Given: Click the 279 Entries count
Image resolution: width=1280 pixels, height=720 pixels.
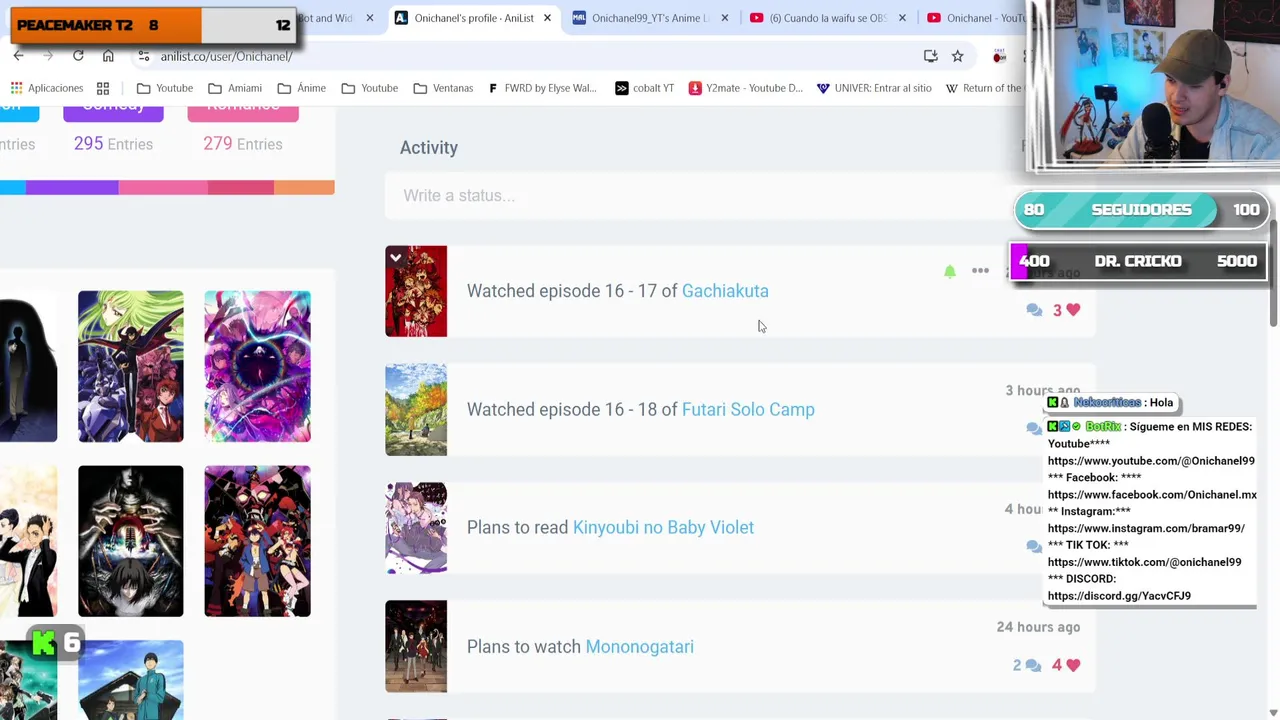Looking at the screenshot, I should click(x=243, y=144).
